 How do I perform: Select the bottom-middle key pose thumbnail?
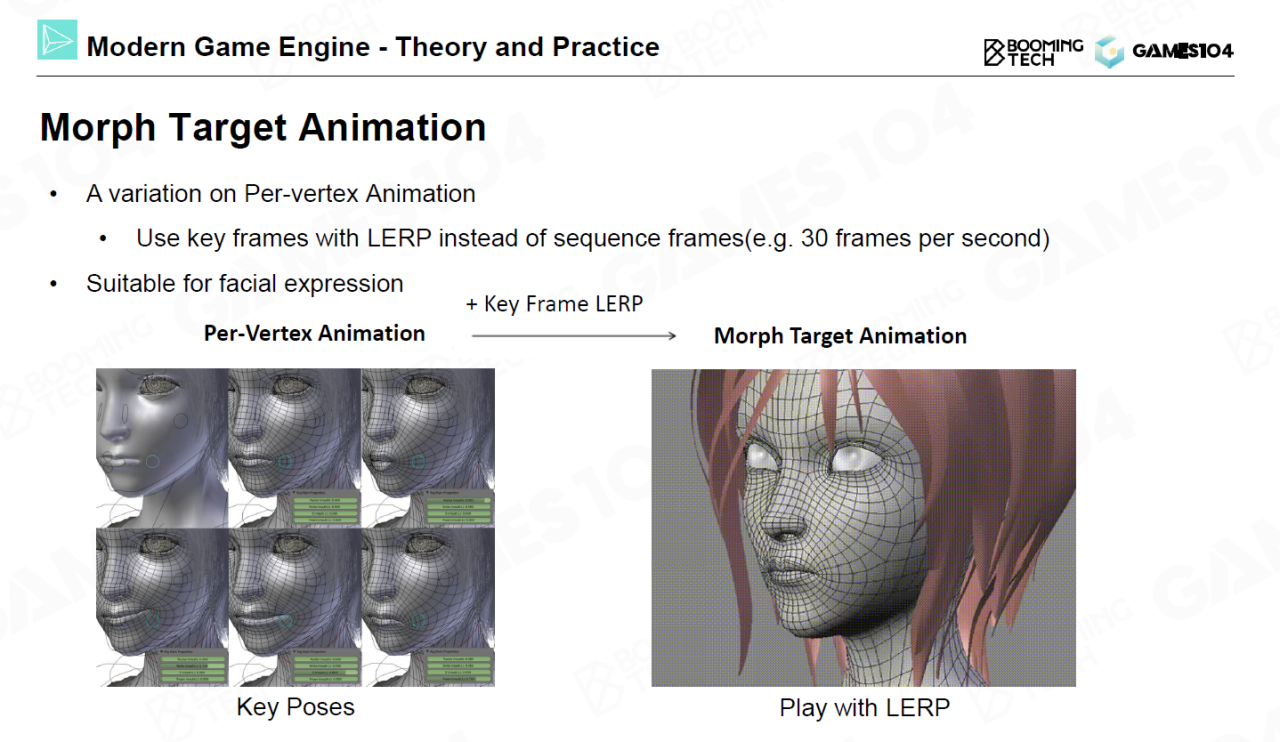(294, 606)
